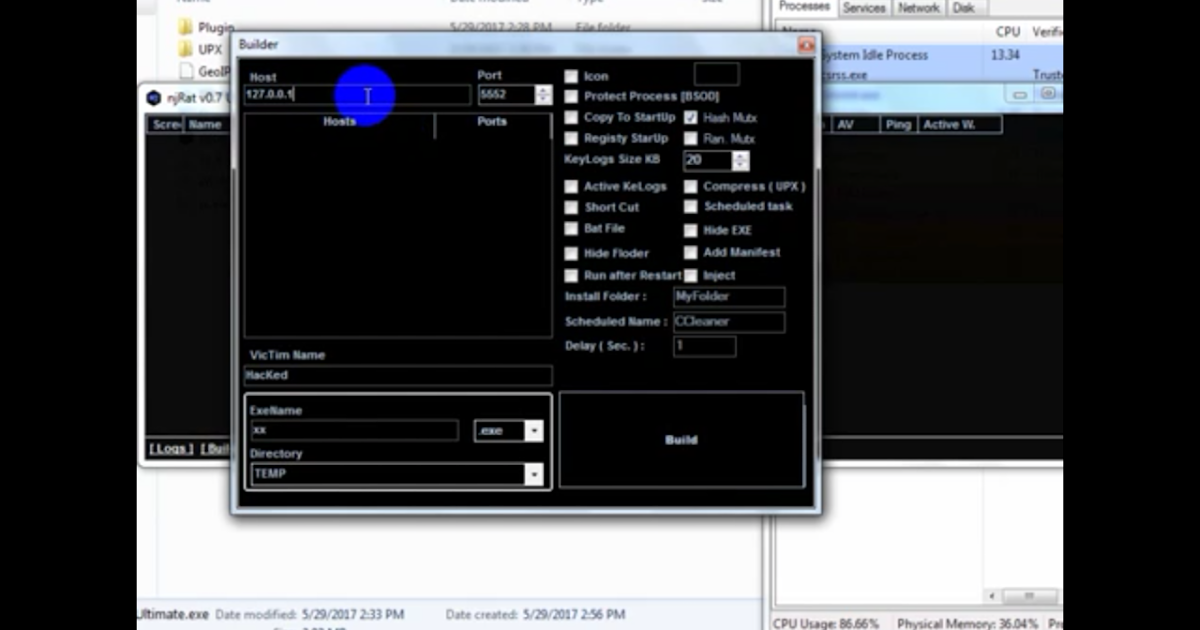Click the [Logs] link in njRat window
This screenshot has width=1200, height=630.
[171, 449]
